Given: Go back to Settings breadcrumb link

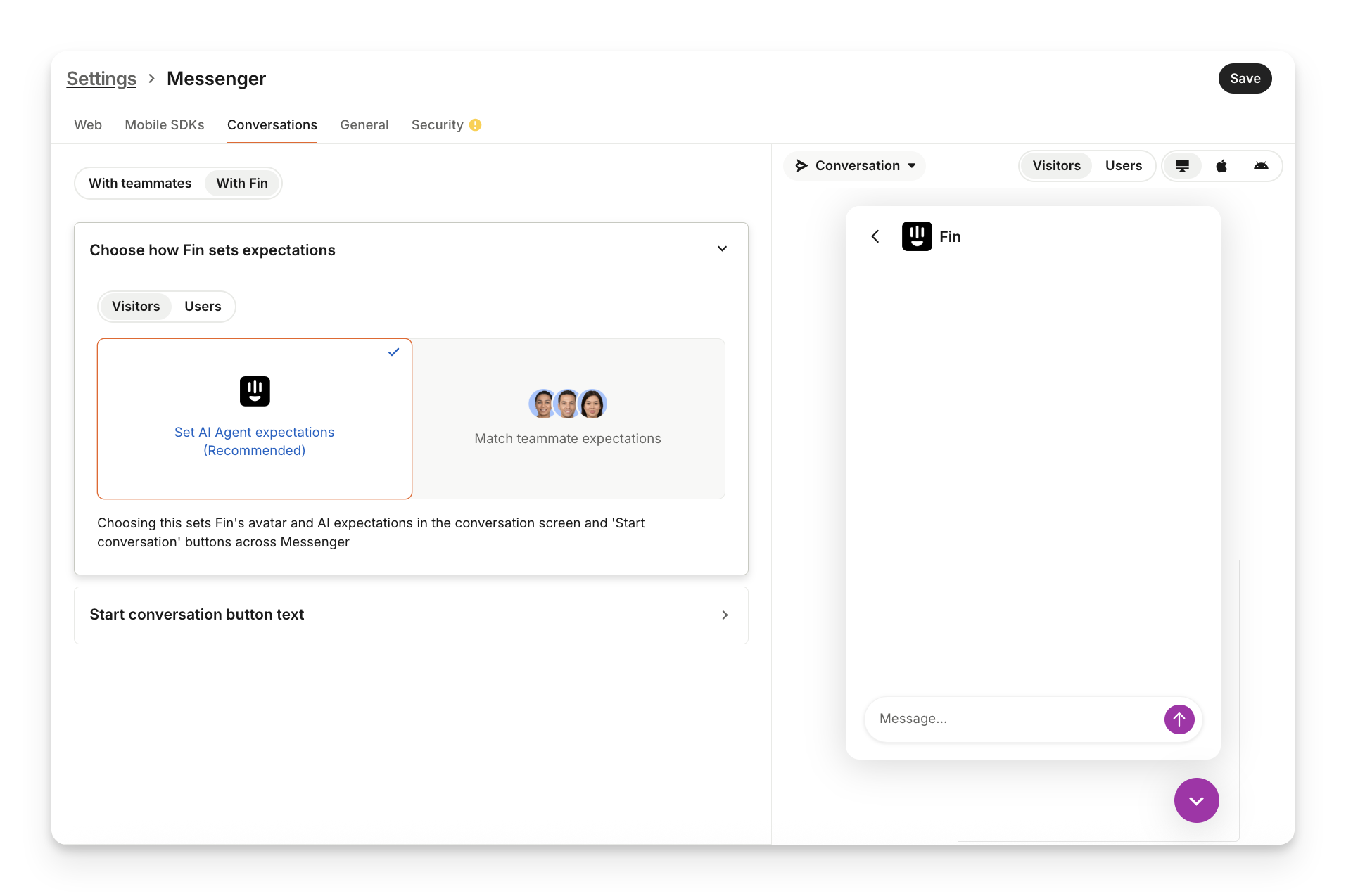Looking at the screenshot, I should 101,79.
